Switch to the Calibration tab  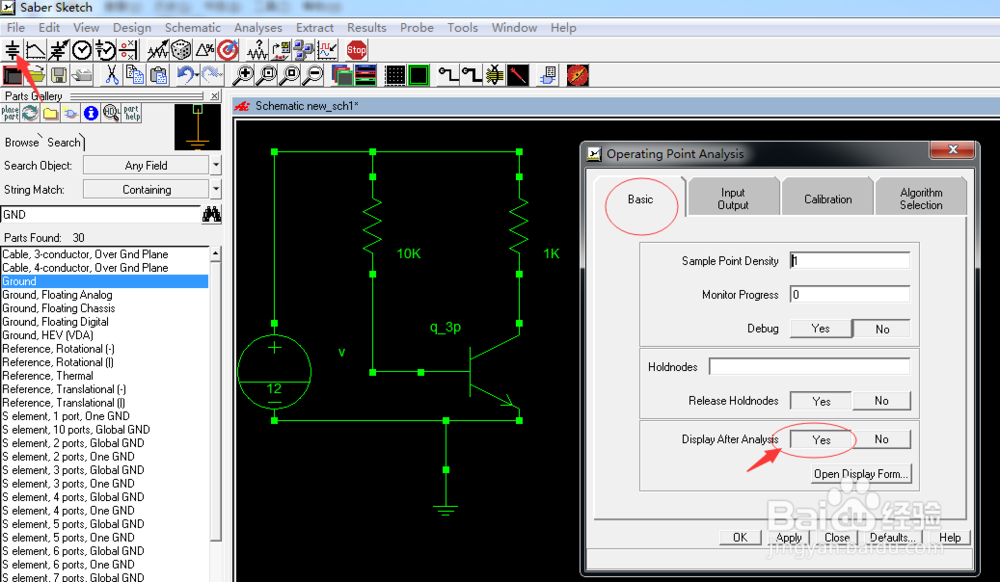coord(828,199)
